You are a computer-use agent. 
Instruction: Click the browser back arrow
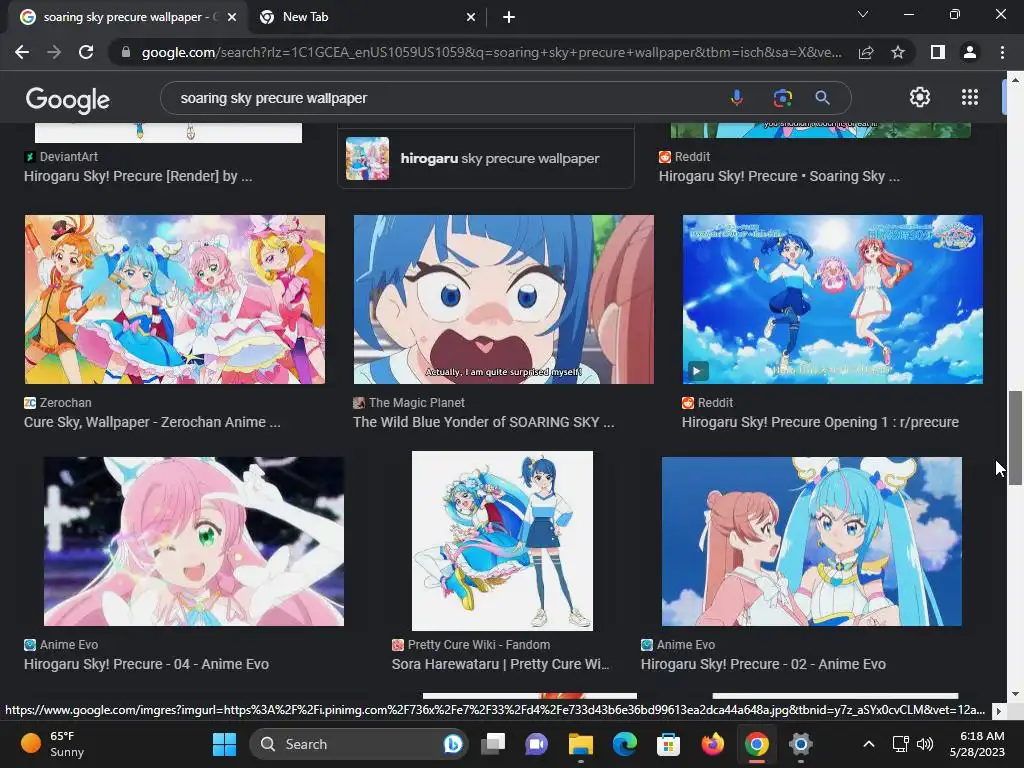pyautogui.click(x=22, y=52)
